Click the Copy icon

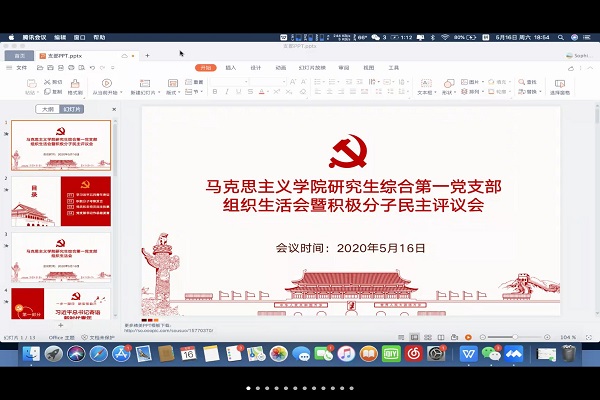pyautogui.click(x=47, y=91)
